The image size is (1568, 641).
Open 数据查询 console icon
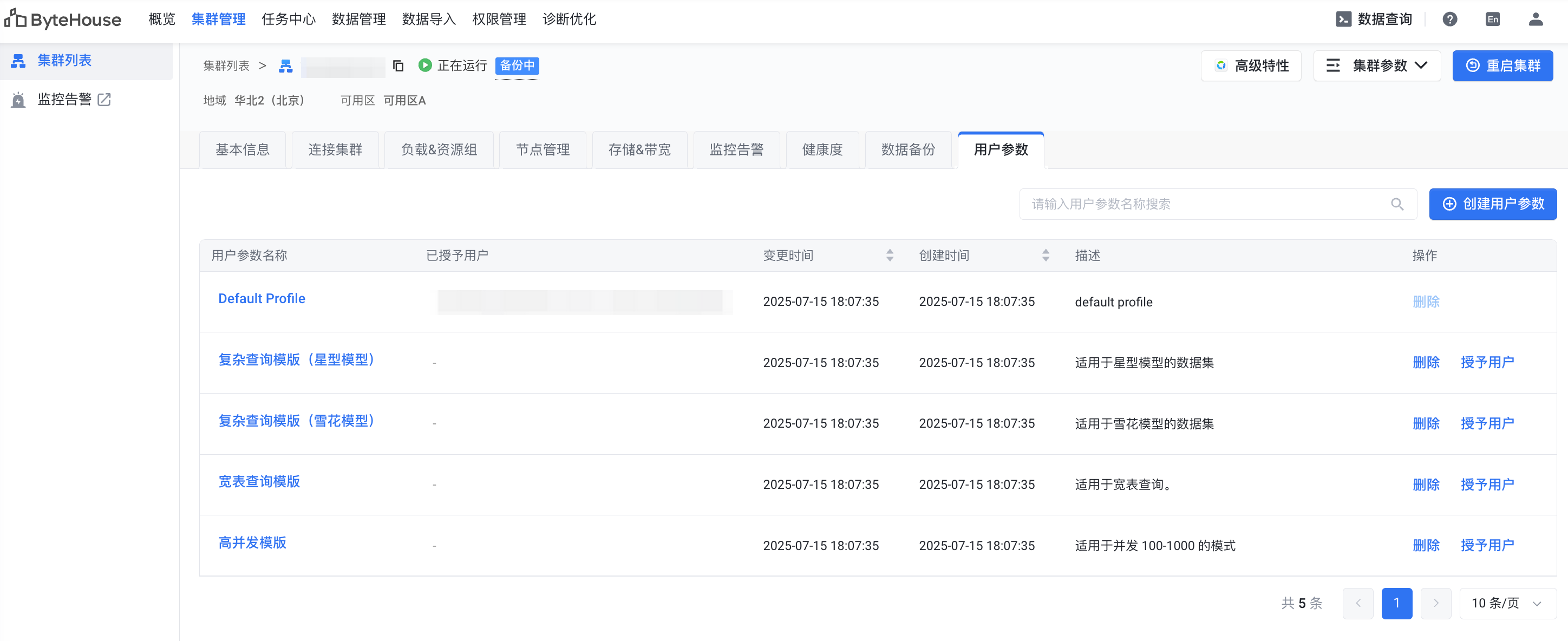pyautogui.click(x=1343, y=19)
